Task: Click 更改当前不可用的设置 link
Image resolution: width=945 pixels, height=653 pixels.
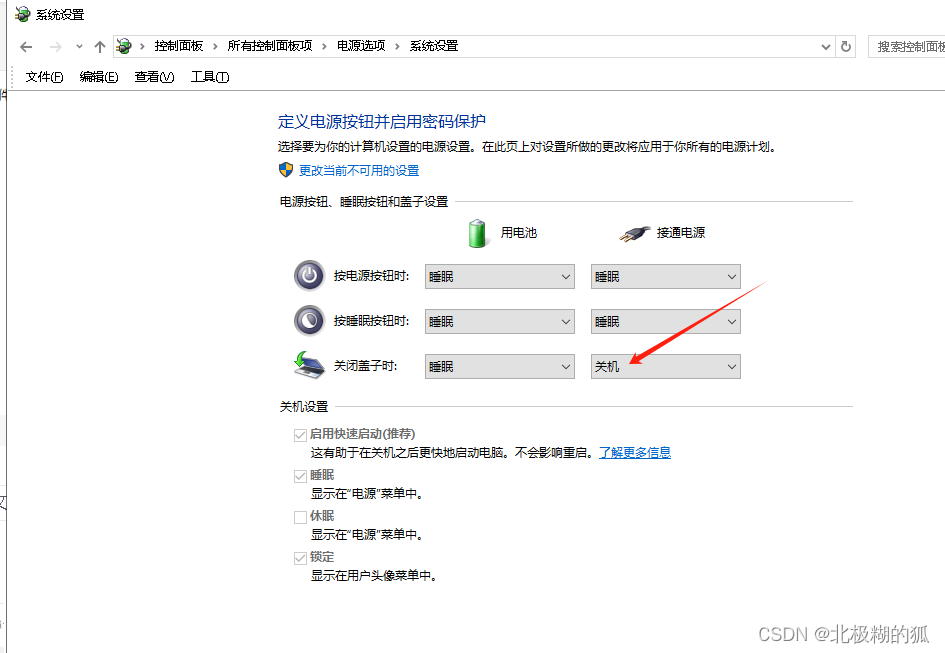Action: tap(359, 171)
